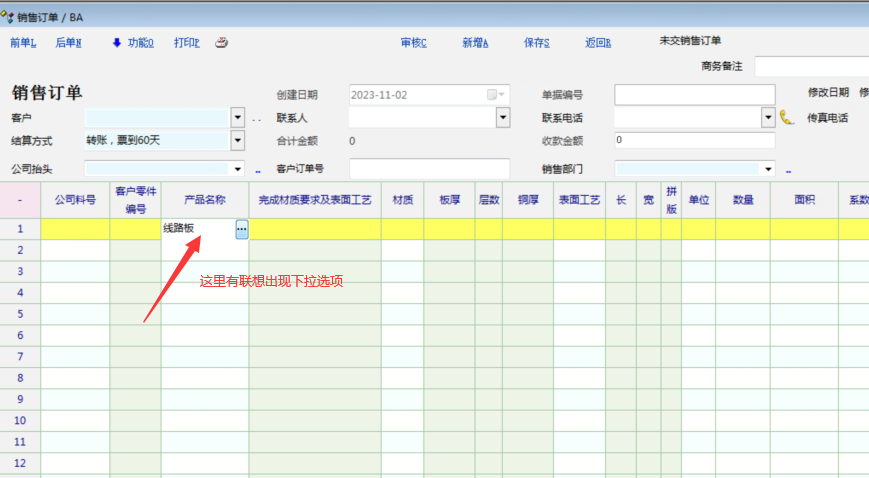Click the lookup link next to 销售部门

click(x=788, y=170)
